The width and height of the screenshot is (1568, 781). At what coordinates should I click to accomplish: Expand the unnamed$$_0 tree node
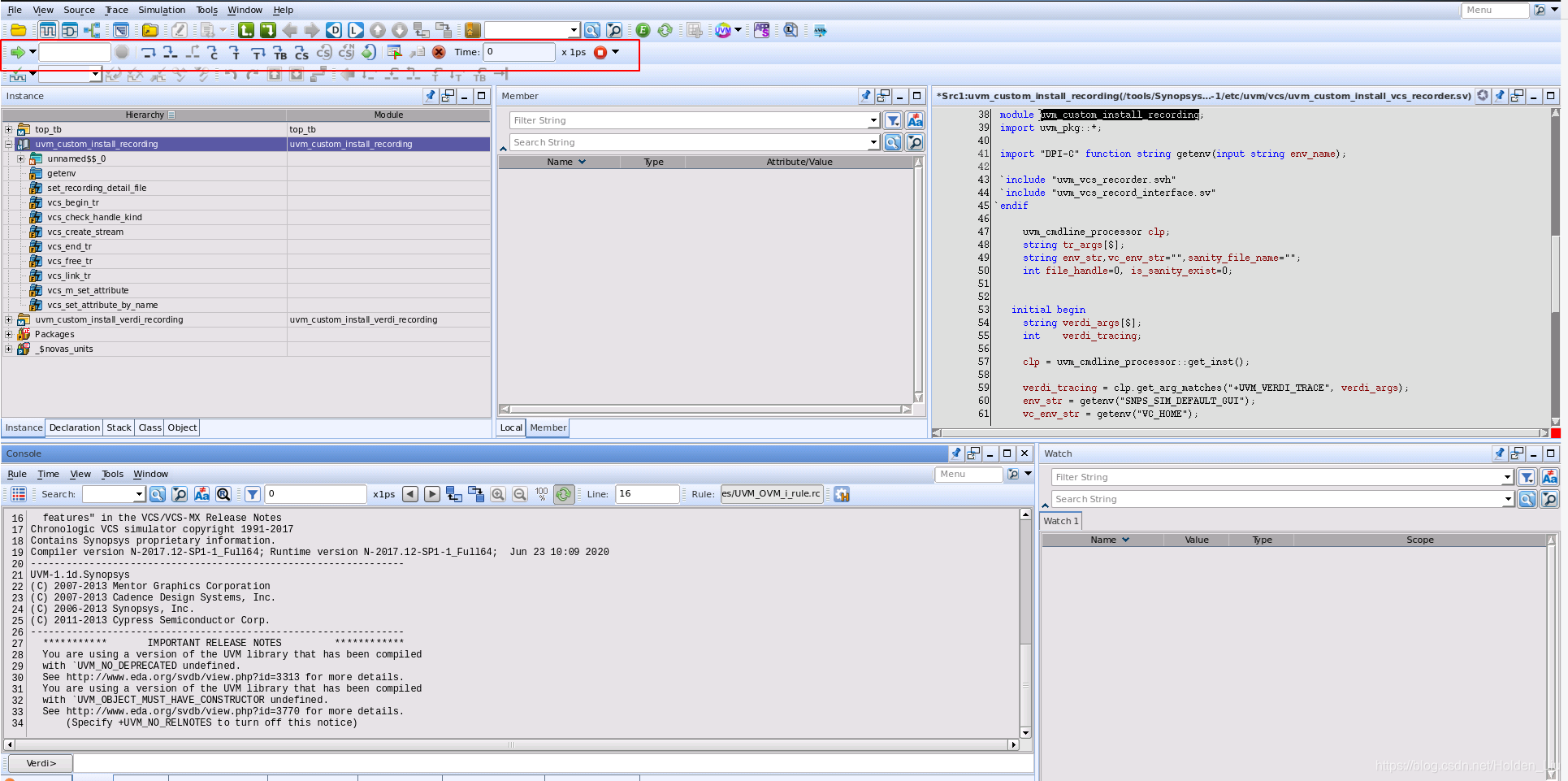(x=21, y=158)
